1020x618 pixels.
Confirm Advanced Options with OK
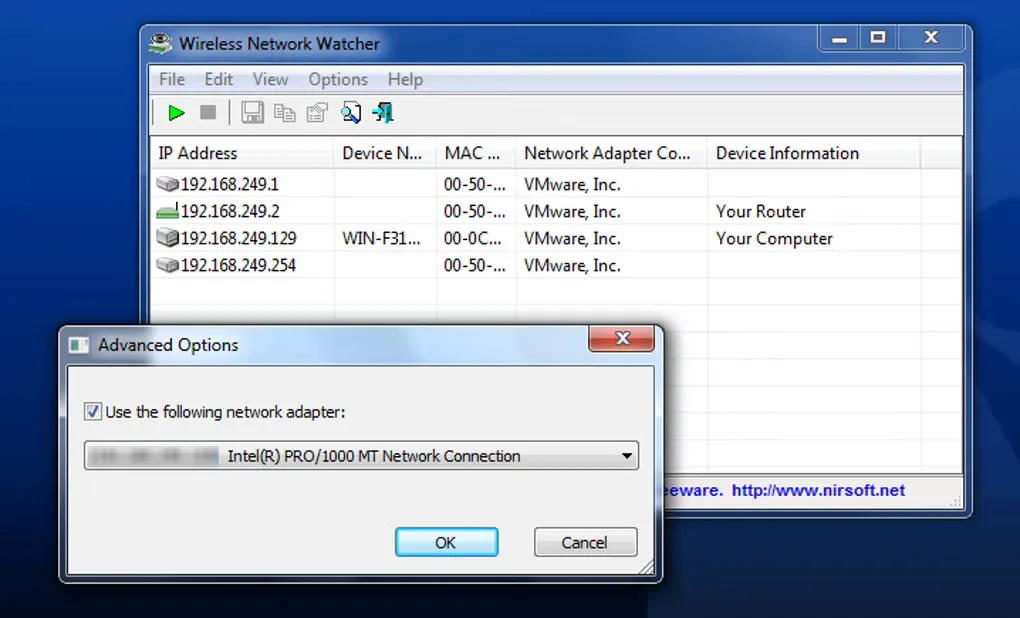coord(446,543)
